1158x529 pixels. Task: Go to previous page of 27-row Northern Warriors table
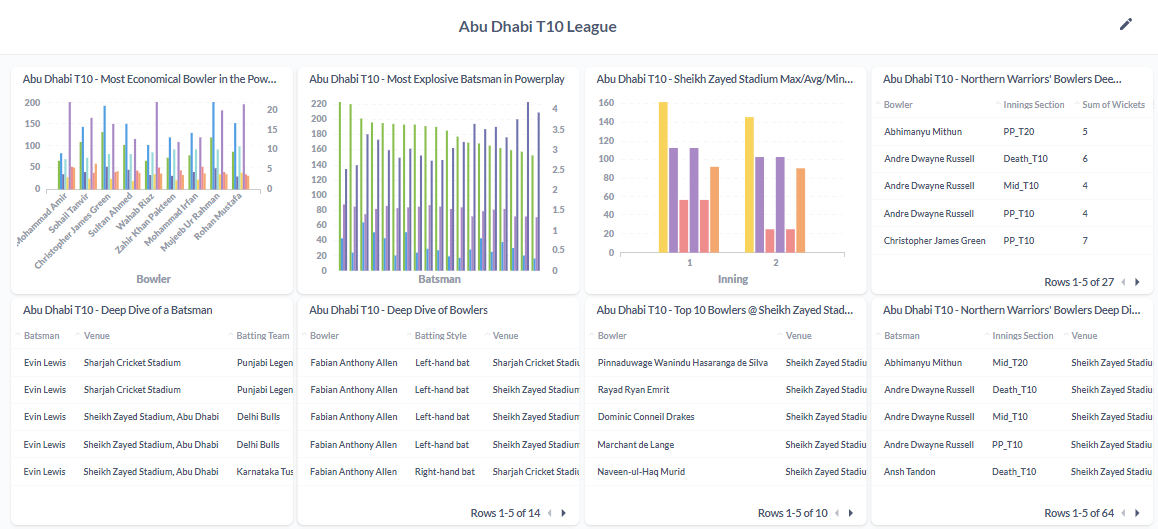[1123, 281]
